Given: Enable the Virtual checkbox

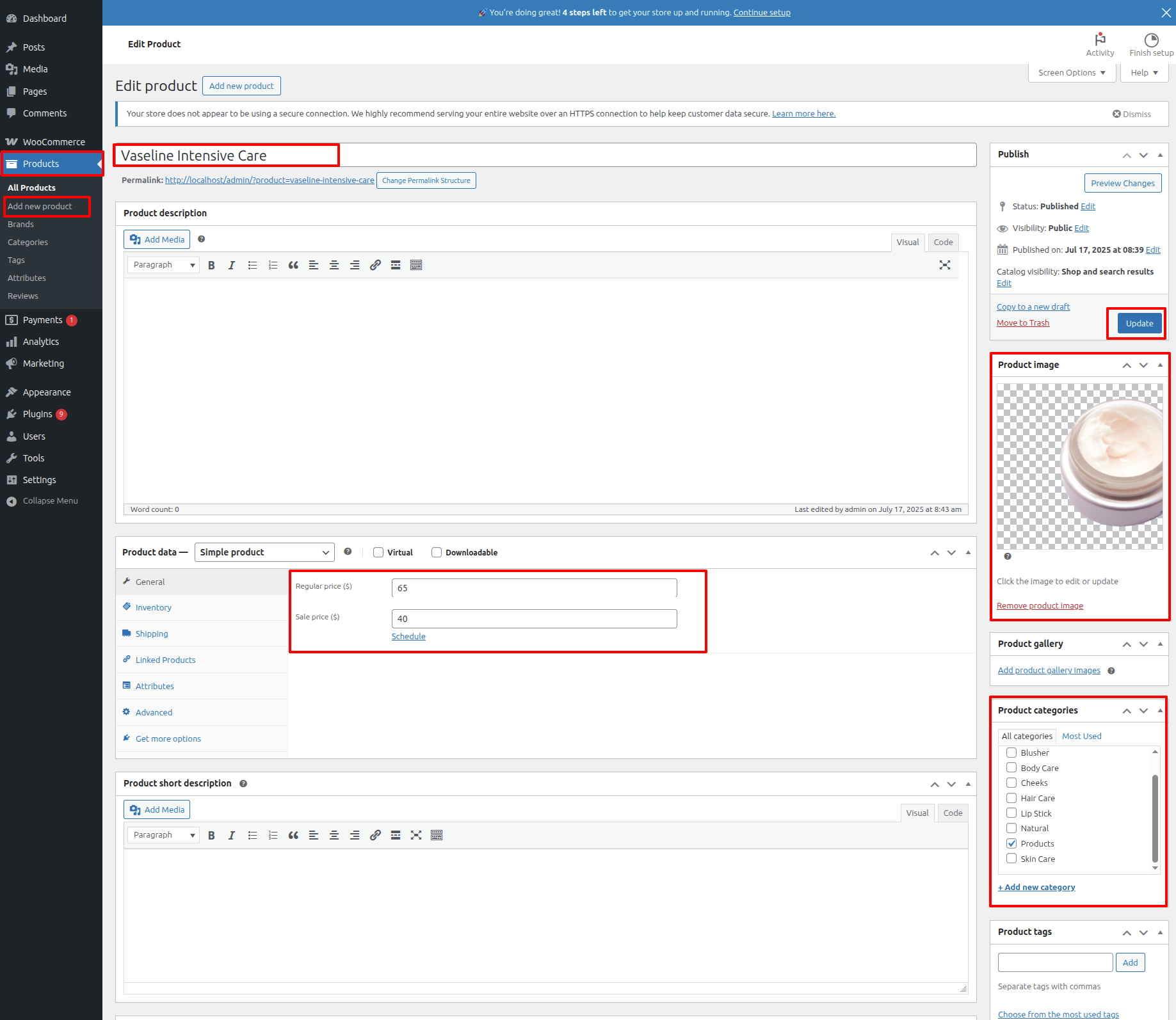Looking at the screenshot, I should (x=378, y=552).
